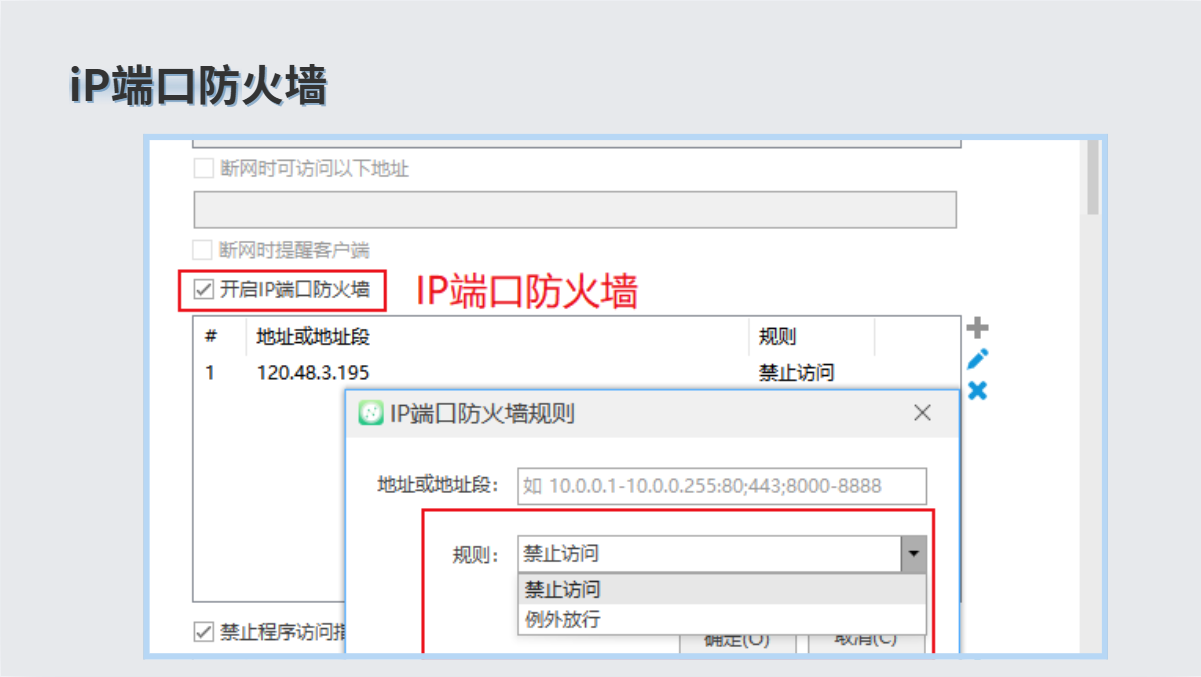Enable the 断网时可访问以下地址 checkbox

tap(204, 168)
